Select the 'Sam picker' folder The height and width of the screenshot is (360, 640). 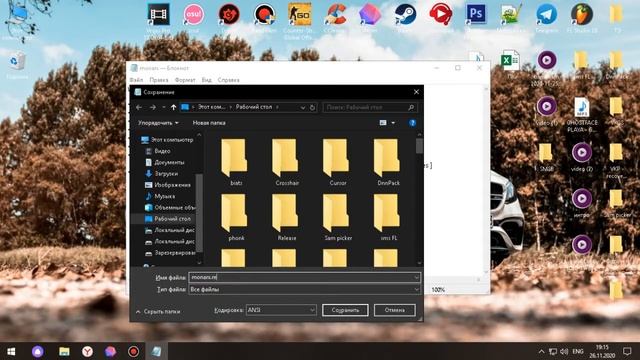click(337, 217)
